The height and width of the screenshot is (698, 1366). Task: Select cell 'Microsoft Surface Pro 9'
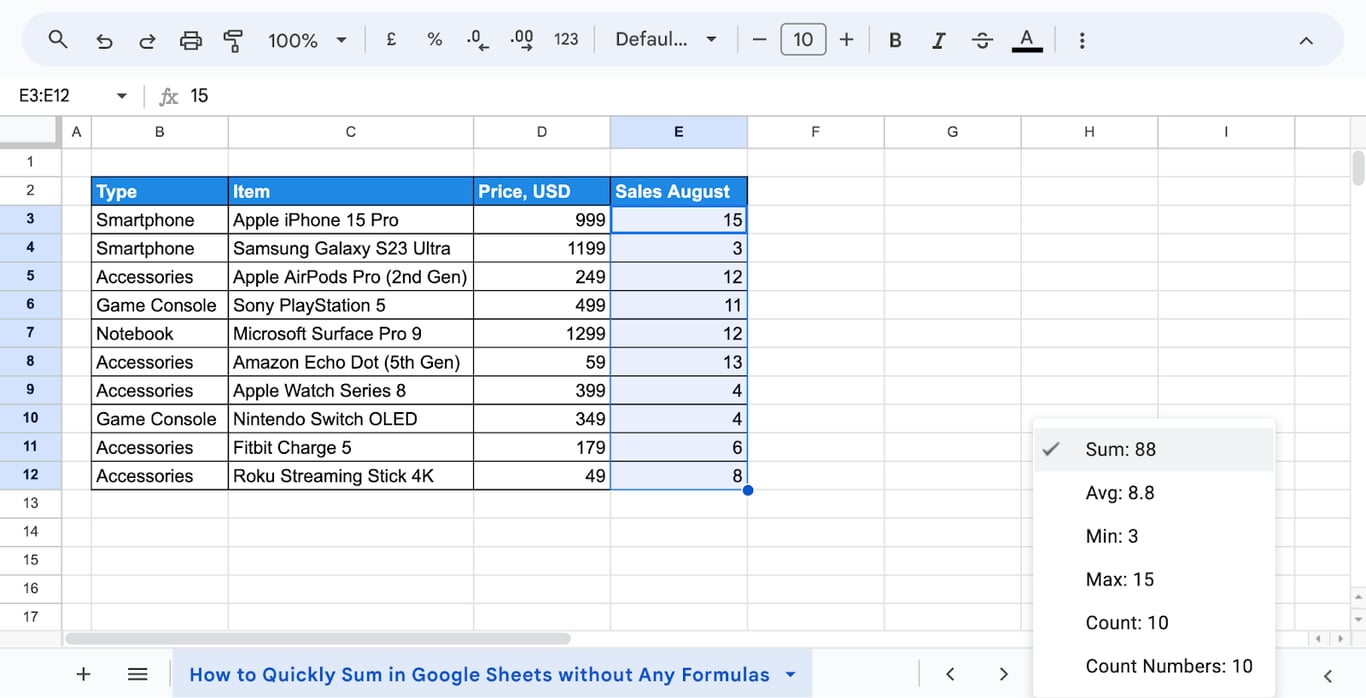click(351, 333)
